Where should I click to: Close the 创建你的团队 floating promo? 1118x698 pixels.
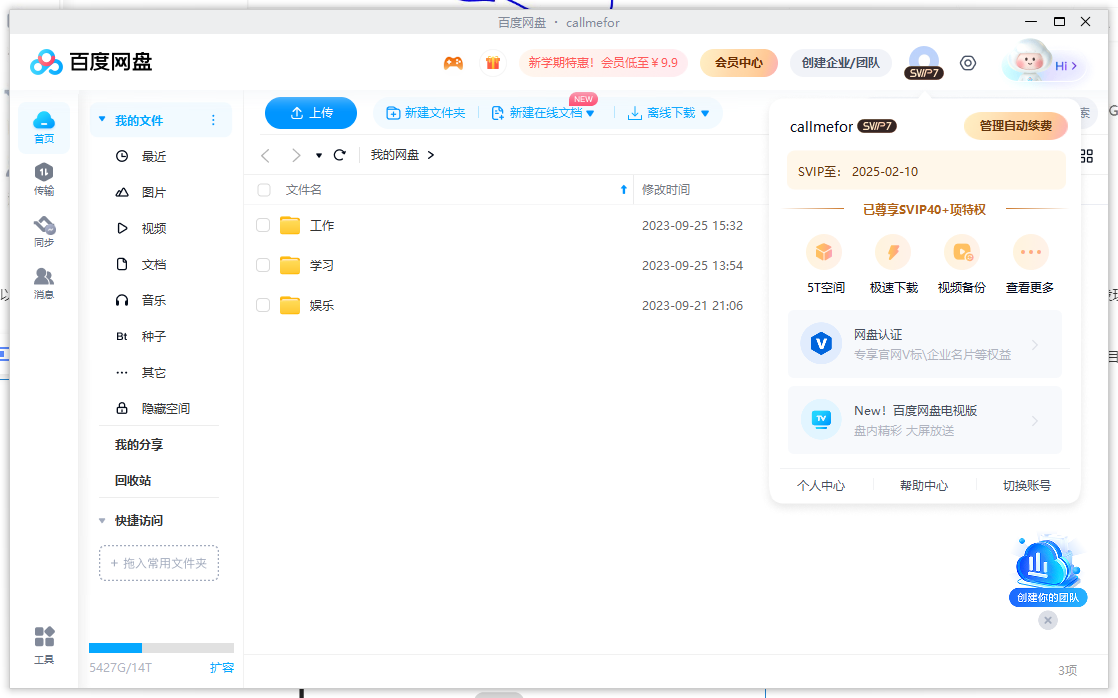[x=1047, y=620]
